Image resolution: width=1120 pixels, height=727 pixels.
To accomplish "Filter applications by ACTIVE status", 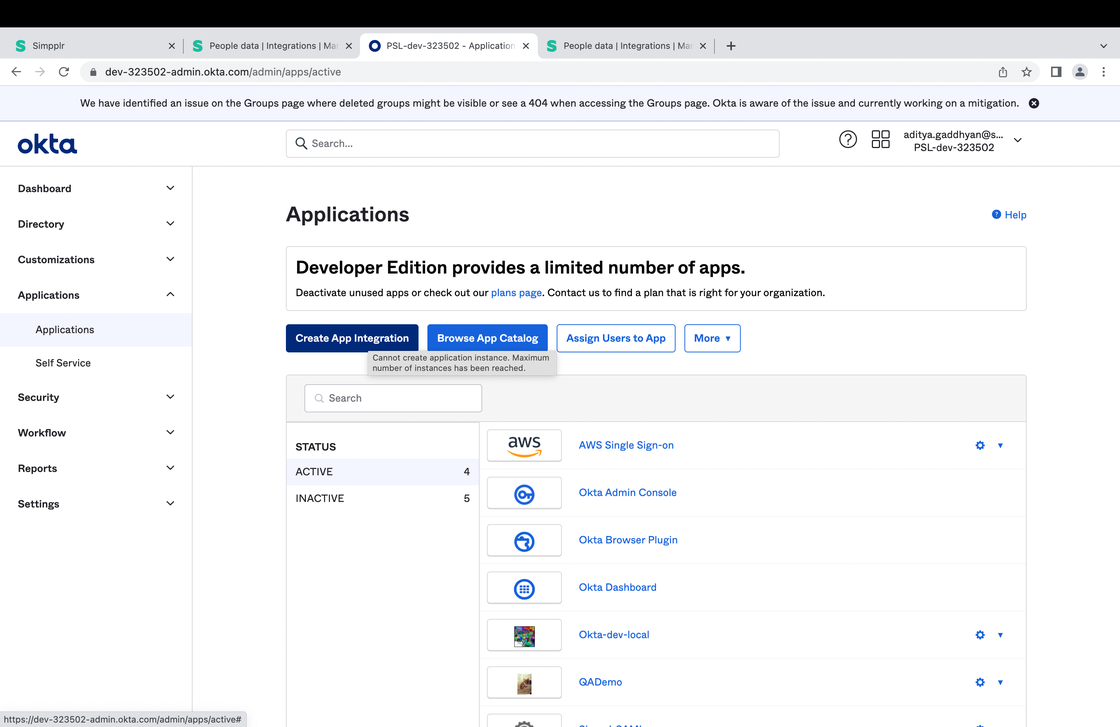I will (314, 471).
